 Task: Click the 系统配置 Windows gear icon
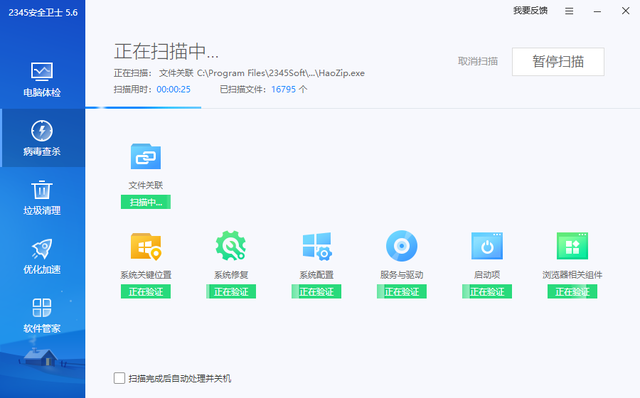(317, 246)
